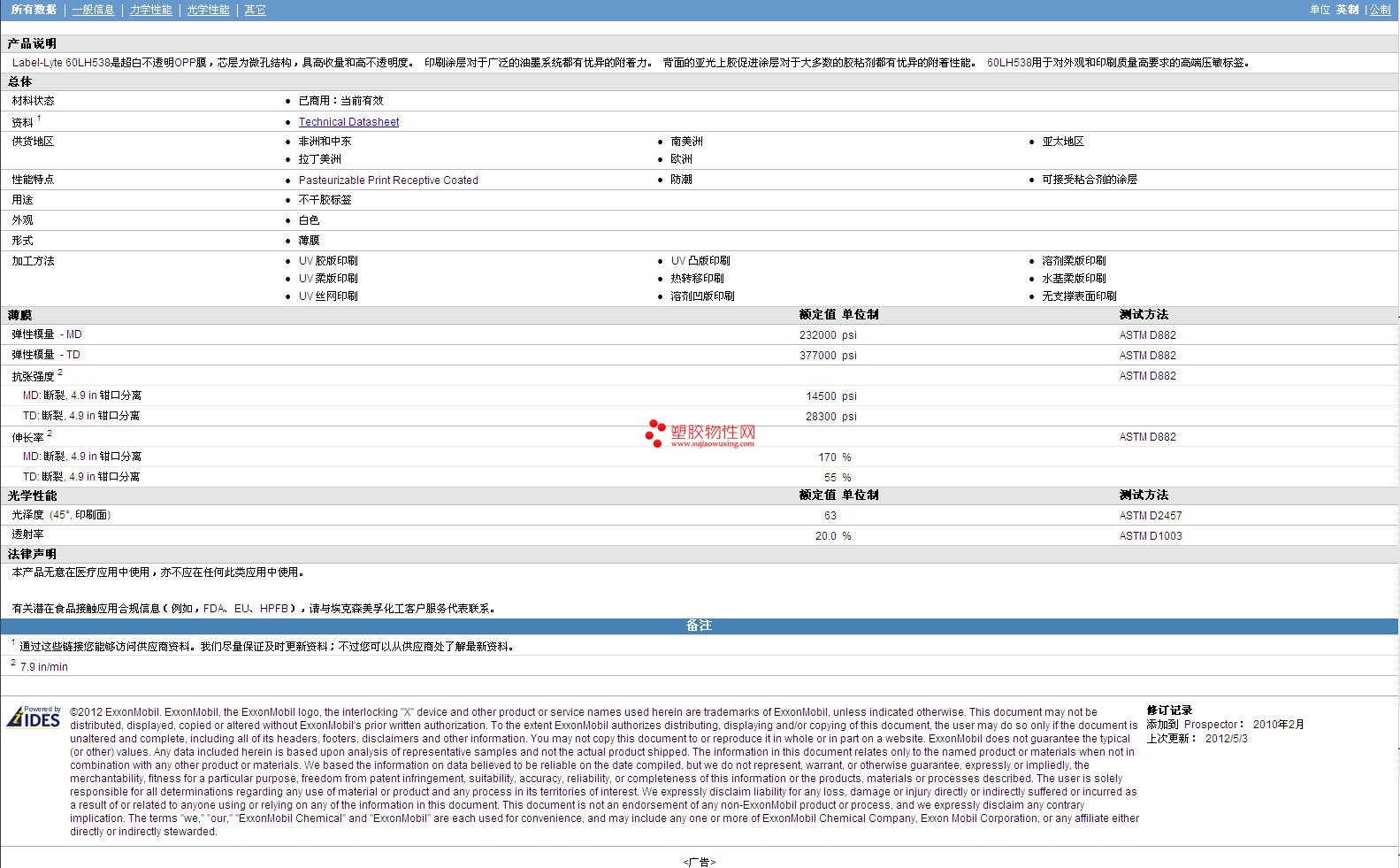Click the UV 柔版印刷 process entry
Screen dimensions: 1400x868
[328, 279]
